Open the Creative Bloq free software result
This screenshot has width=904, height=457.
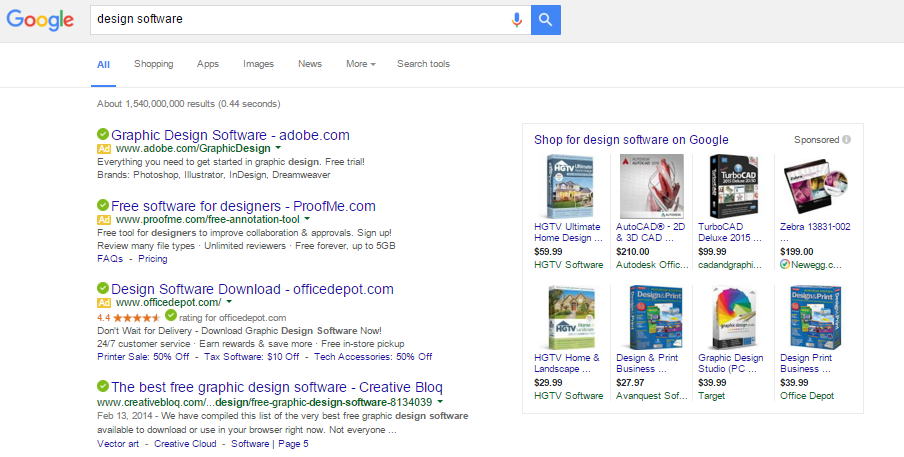click(276, 387)
